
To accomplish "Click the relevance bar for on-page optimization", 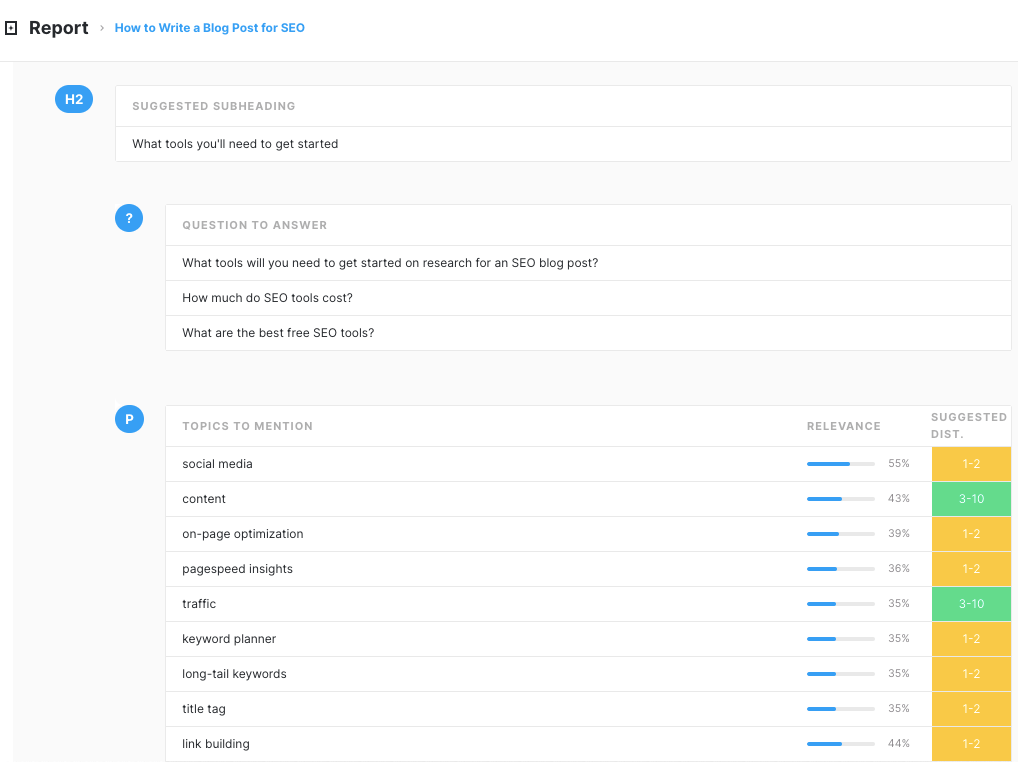I will [x=840, y=534].
